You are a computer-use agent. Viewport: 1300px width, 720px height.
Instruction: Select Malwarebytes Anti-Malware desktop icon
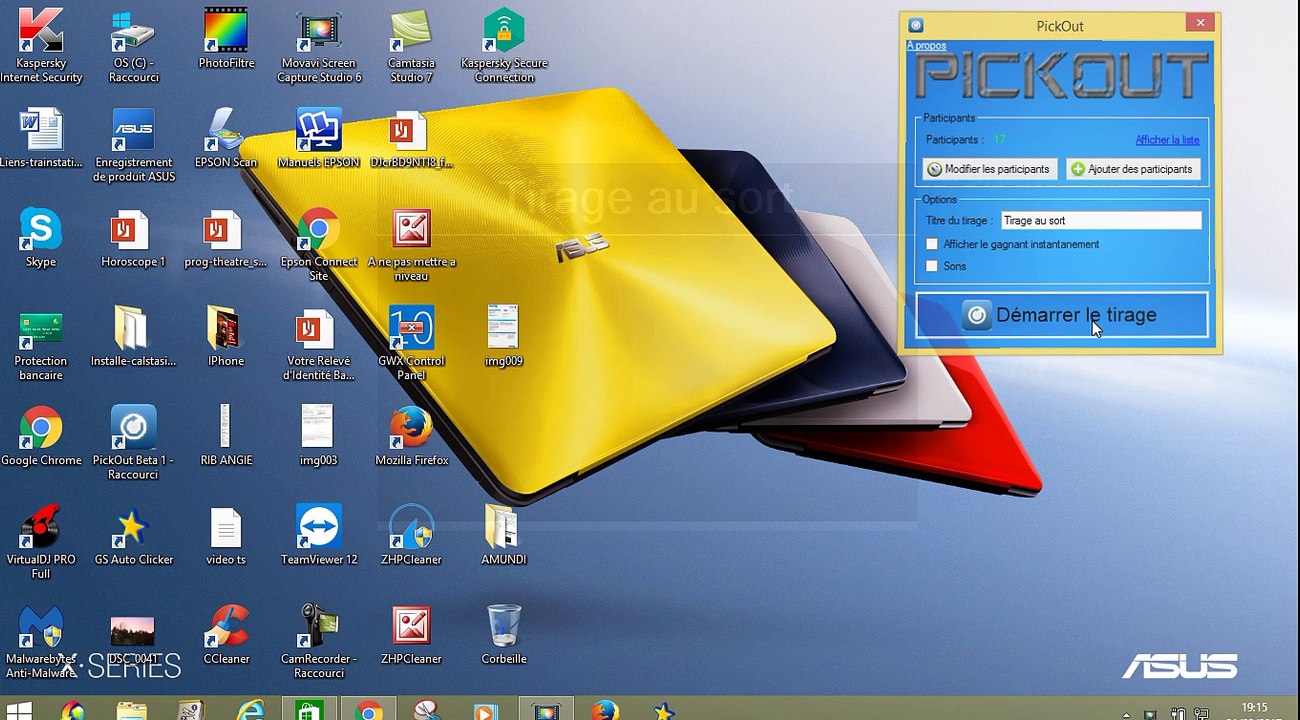41,642
